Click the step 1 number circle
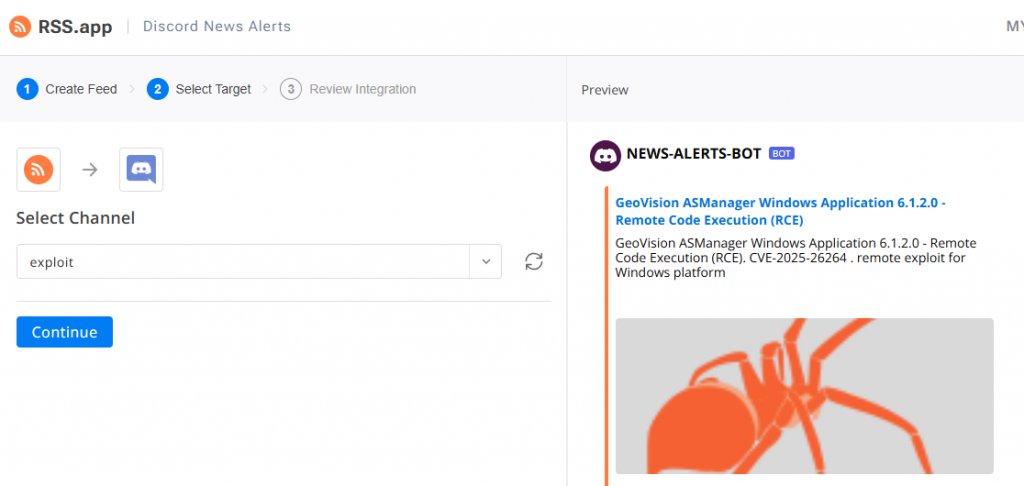This screenshot has height=486, width=1024. tap(27, 89)
